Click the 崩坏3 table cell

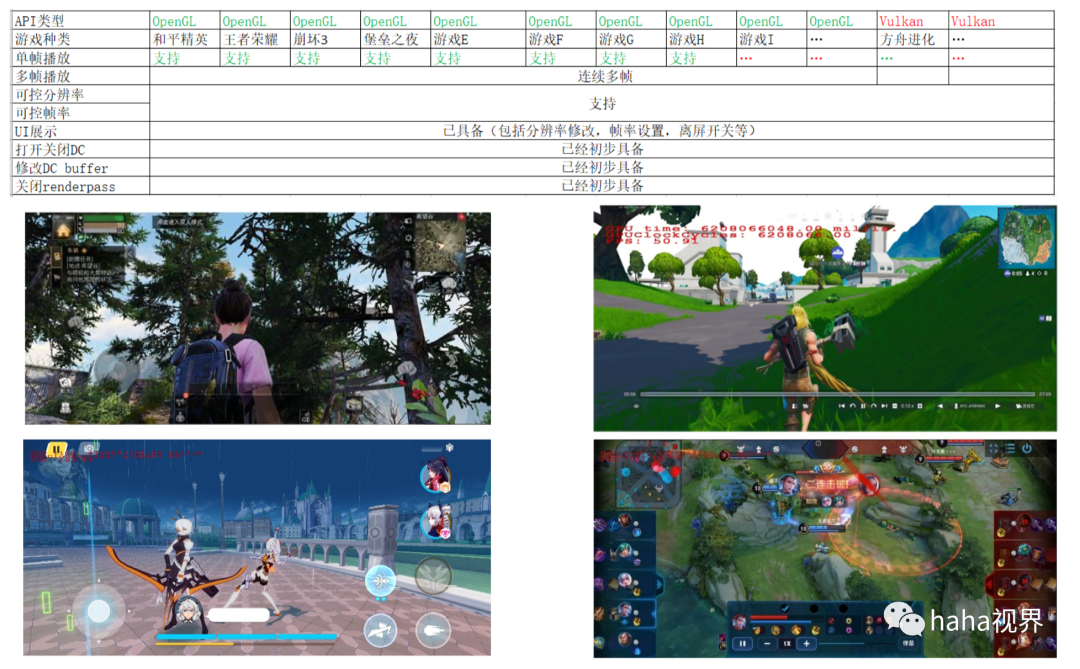click(x=325, y=39)
